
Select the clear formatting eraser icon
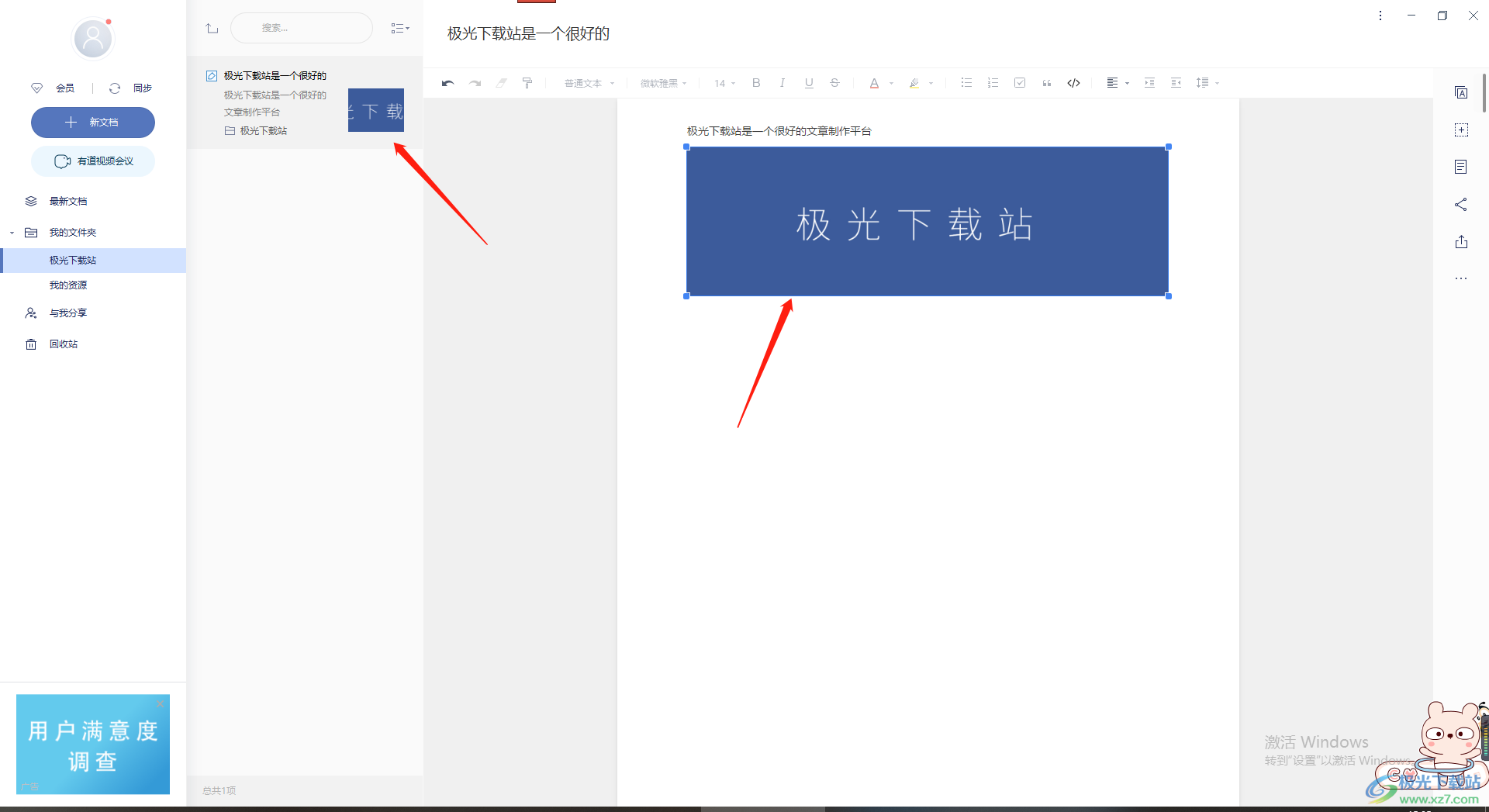(x=501, y=83)
